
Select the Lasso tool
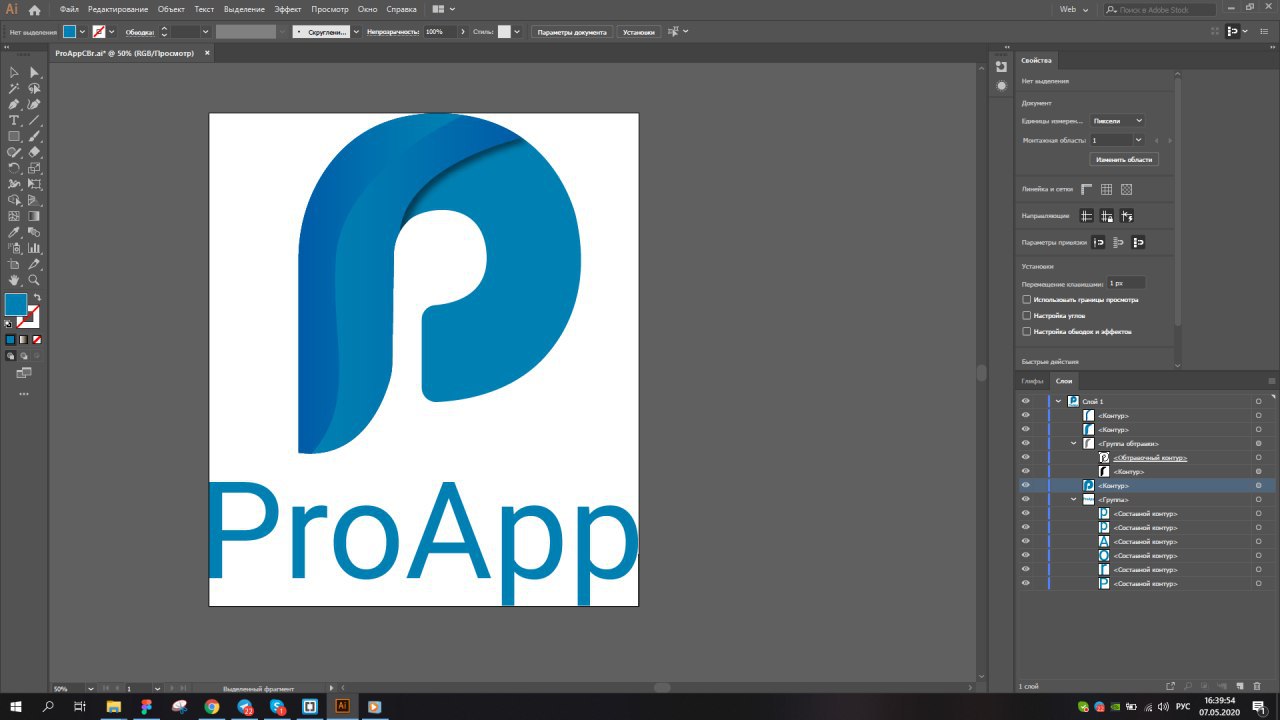point(34,88)
